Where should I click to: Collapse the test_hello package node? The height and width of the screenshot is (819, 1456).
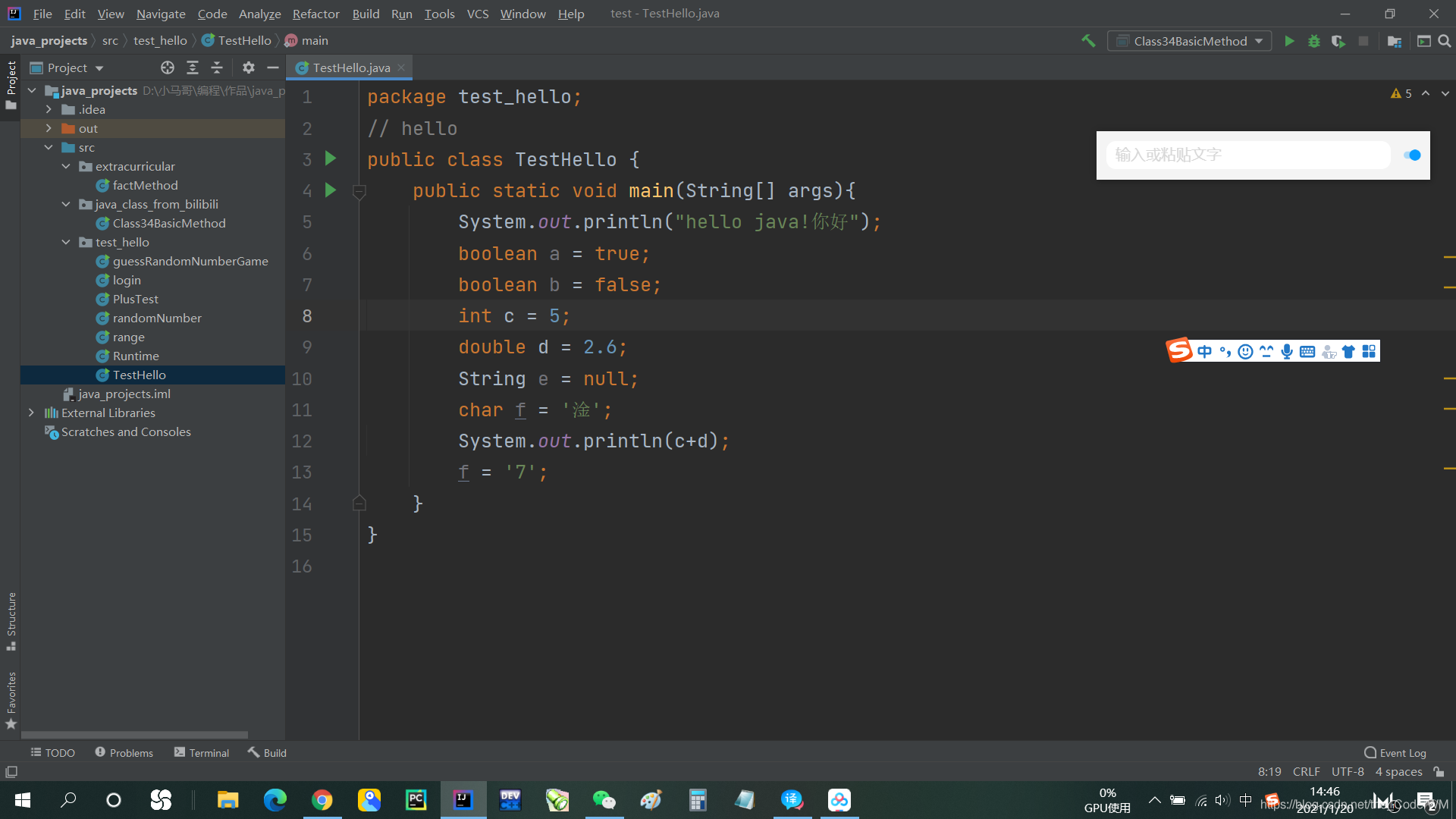click(x=66, y=242)
